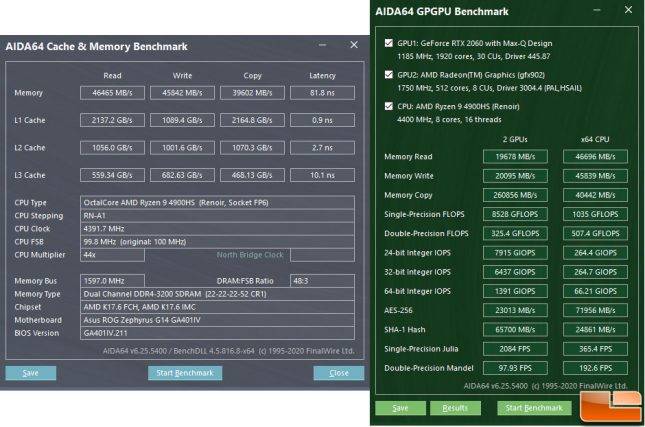Viewport: 645px width, 427px height.
Task: Select GPU 64-bit Integer IOPS 1391 GIOPS
Action: [x=515, y=291]
